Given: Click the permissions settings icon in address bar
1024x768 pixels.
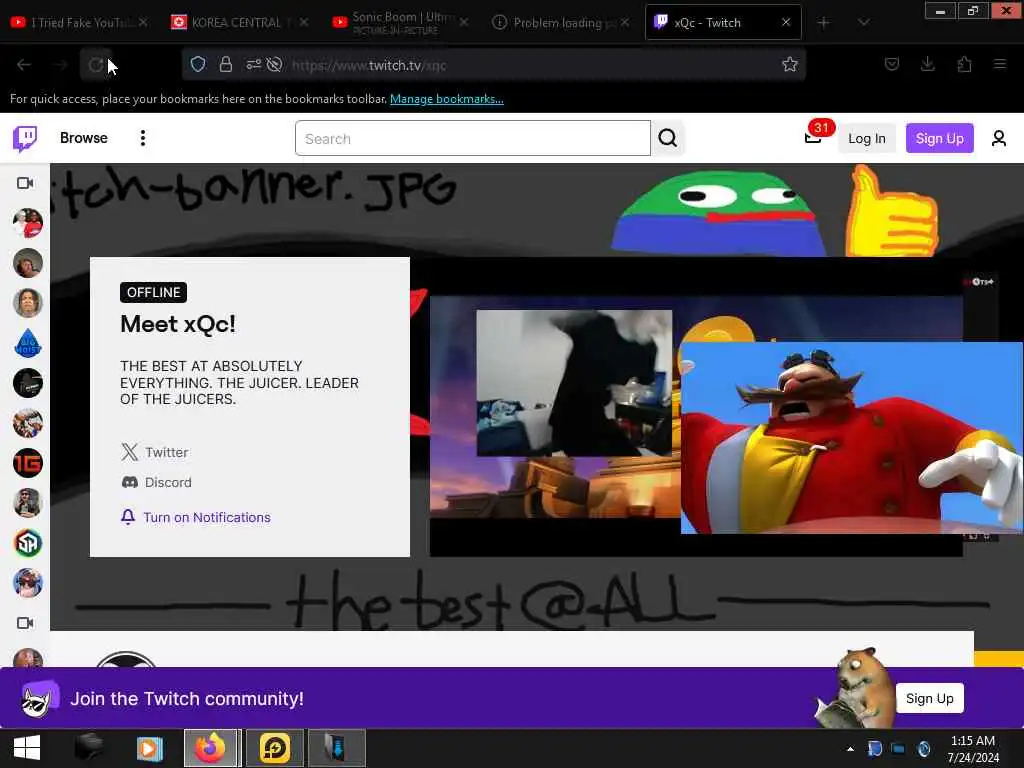Looking at the screenshot, I should [253, 64].
